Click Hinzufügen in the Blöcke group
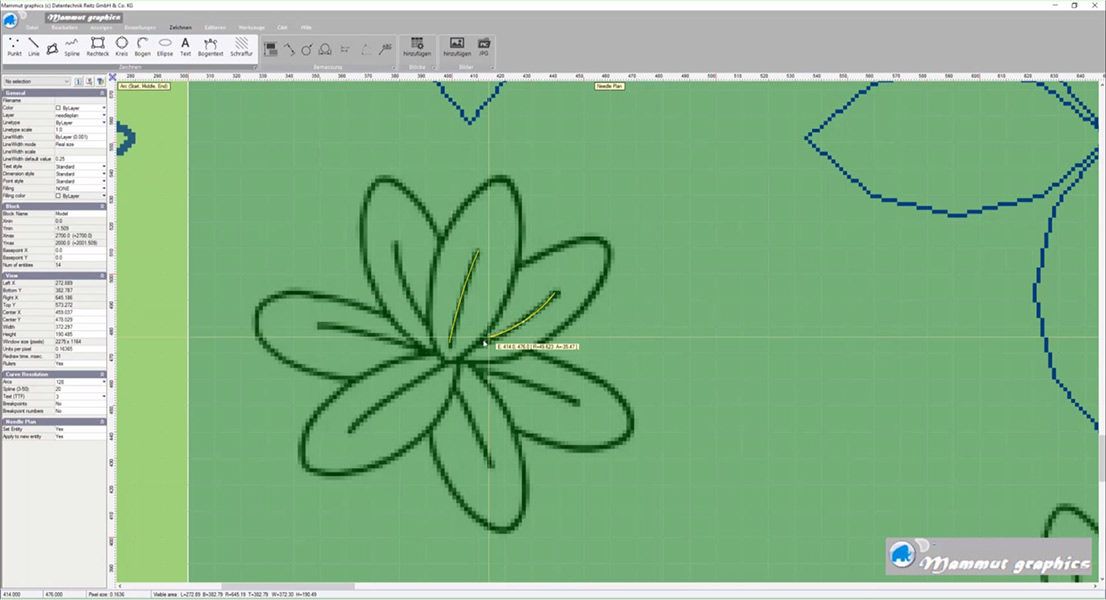Viewport: 1106px width, 600px height. [417, 47]
